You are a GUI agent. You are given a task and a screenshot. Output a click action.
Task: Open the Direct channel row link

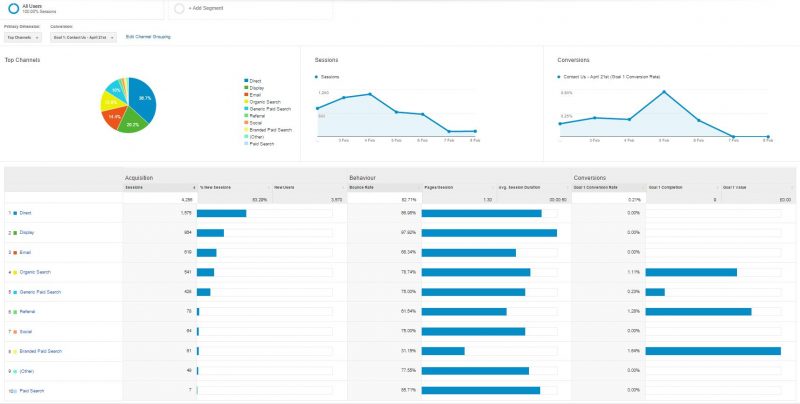coord(26,213)
